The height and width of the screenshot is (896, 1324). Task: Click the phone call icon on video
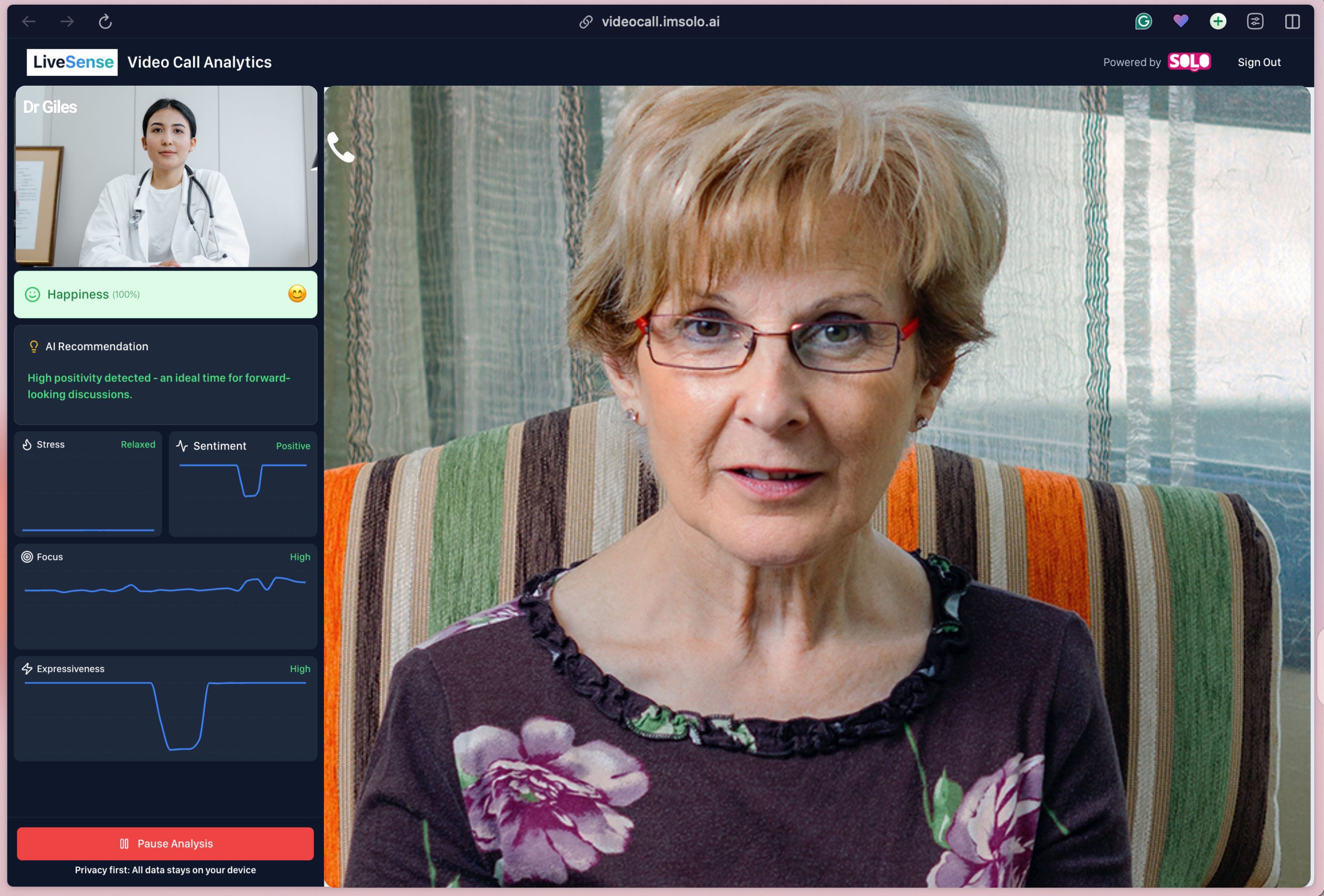[341, 147]
